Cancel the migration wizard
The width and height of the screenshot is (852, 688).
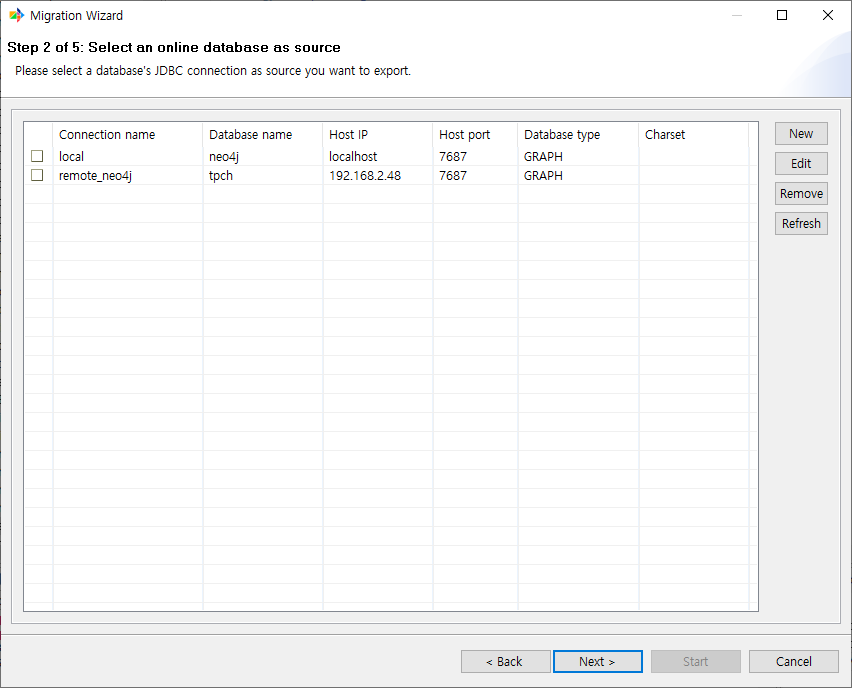(x=794, y=662)
